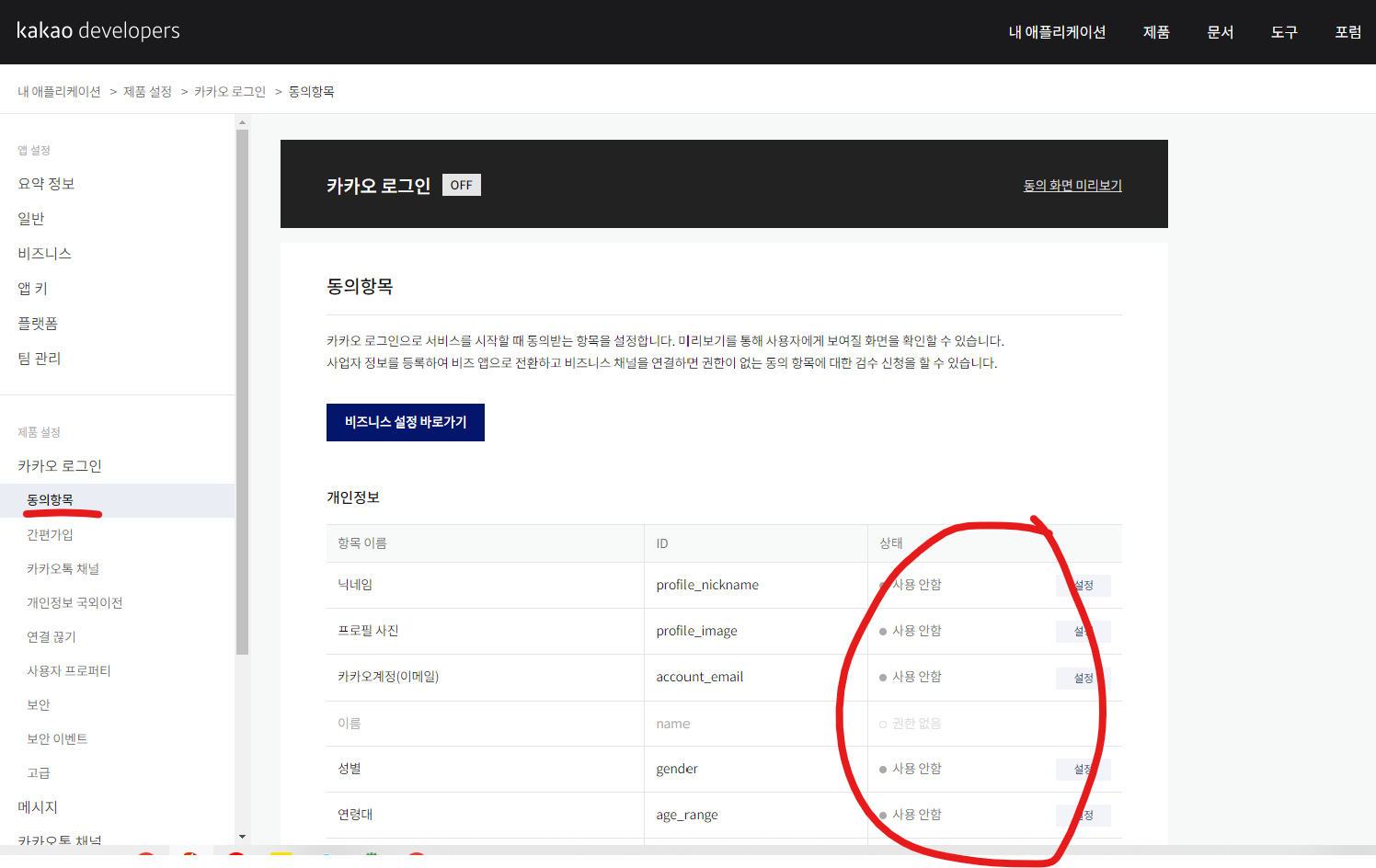The image size is (1376, 868).
Task: Select 개인정보 국외이전 sidebar item
Action: (75, 603)
